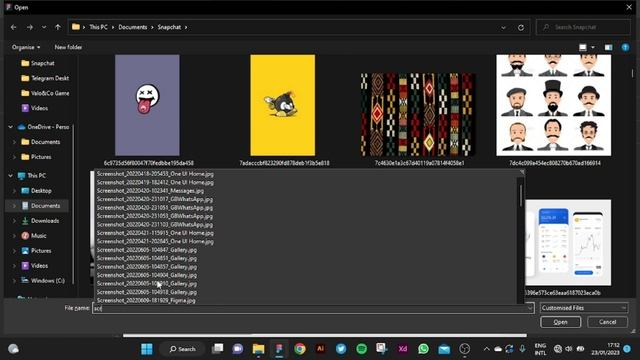
Task: Toggle the preview pane icon
Action: click(x=608, y=47)
